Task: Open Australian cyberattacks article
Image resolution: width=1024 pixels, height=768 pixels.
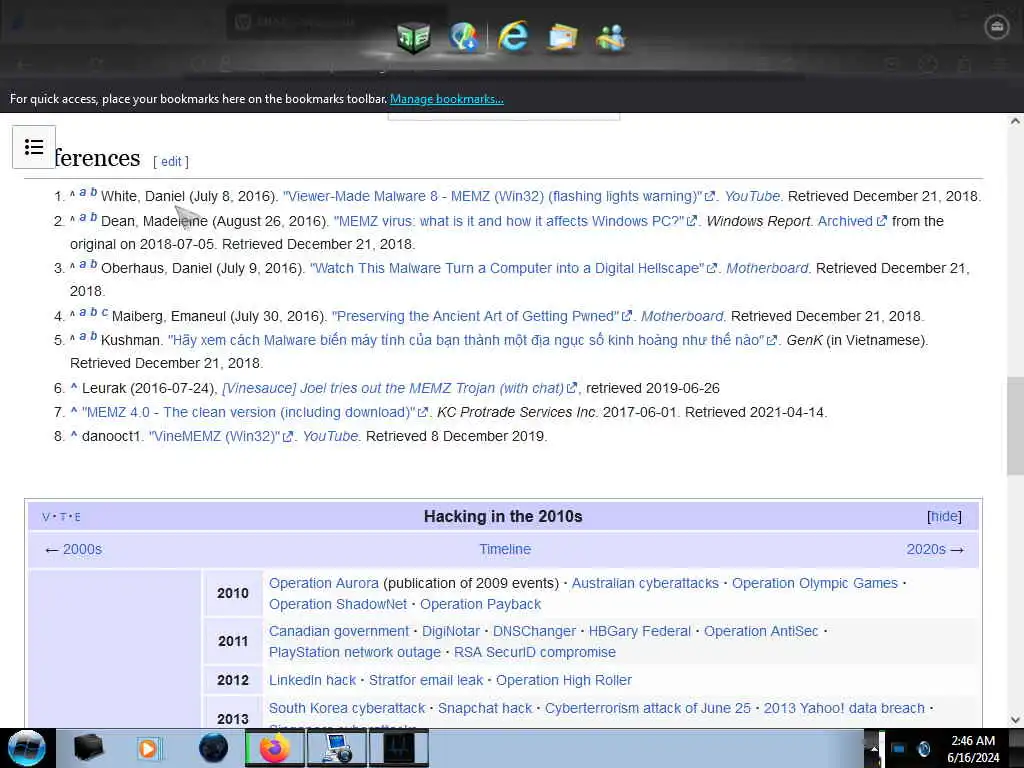Action: tap(645, 583)
